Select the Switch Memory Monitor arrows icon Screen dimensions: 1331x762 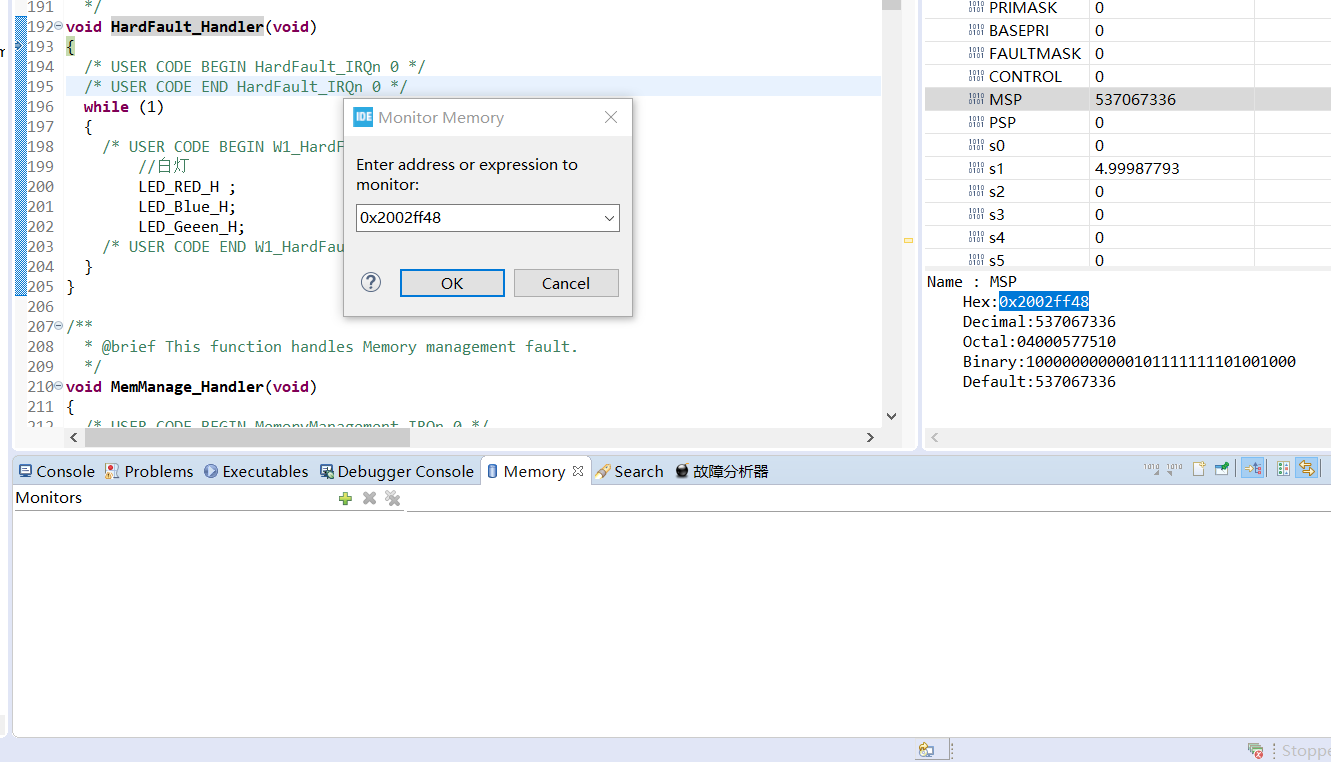1307,468
